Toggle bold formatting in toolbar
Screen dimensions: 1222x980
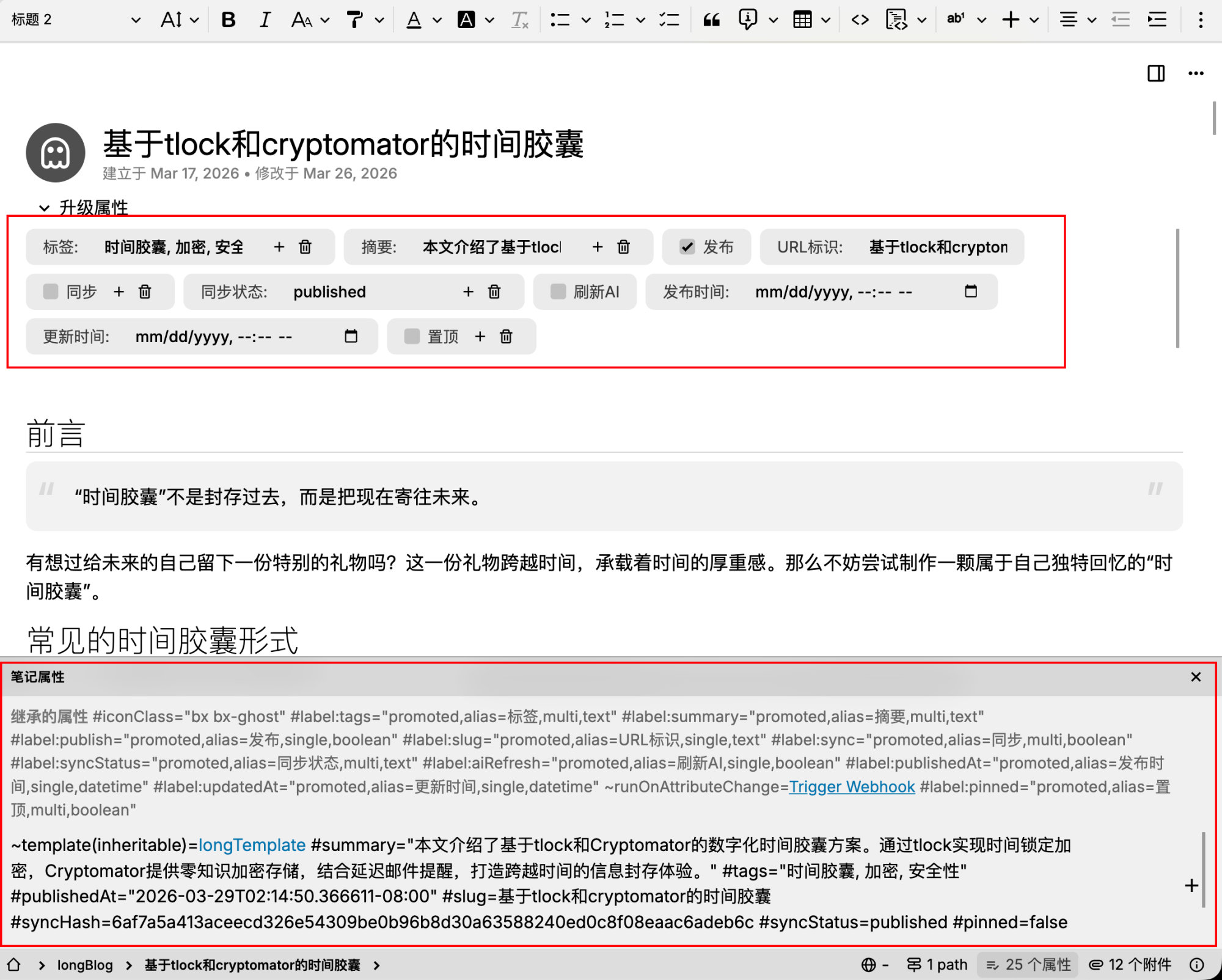click(x=229, y=20)
